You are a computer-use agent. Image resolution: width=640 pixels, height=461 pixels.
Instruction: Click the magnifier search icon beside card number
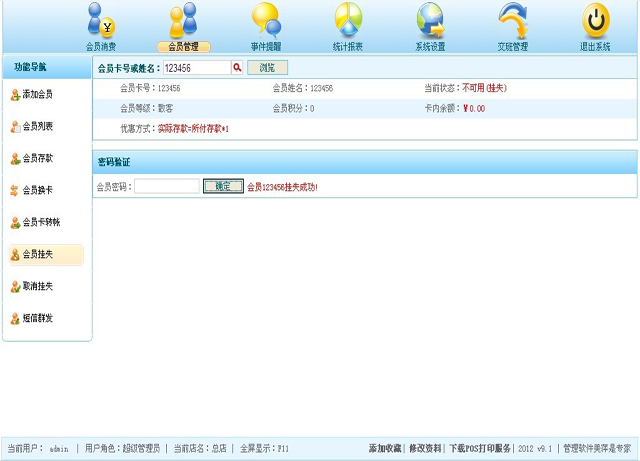tap(238, 68)
